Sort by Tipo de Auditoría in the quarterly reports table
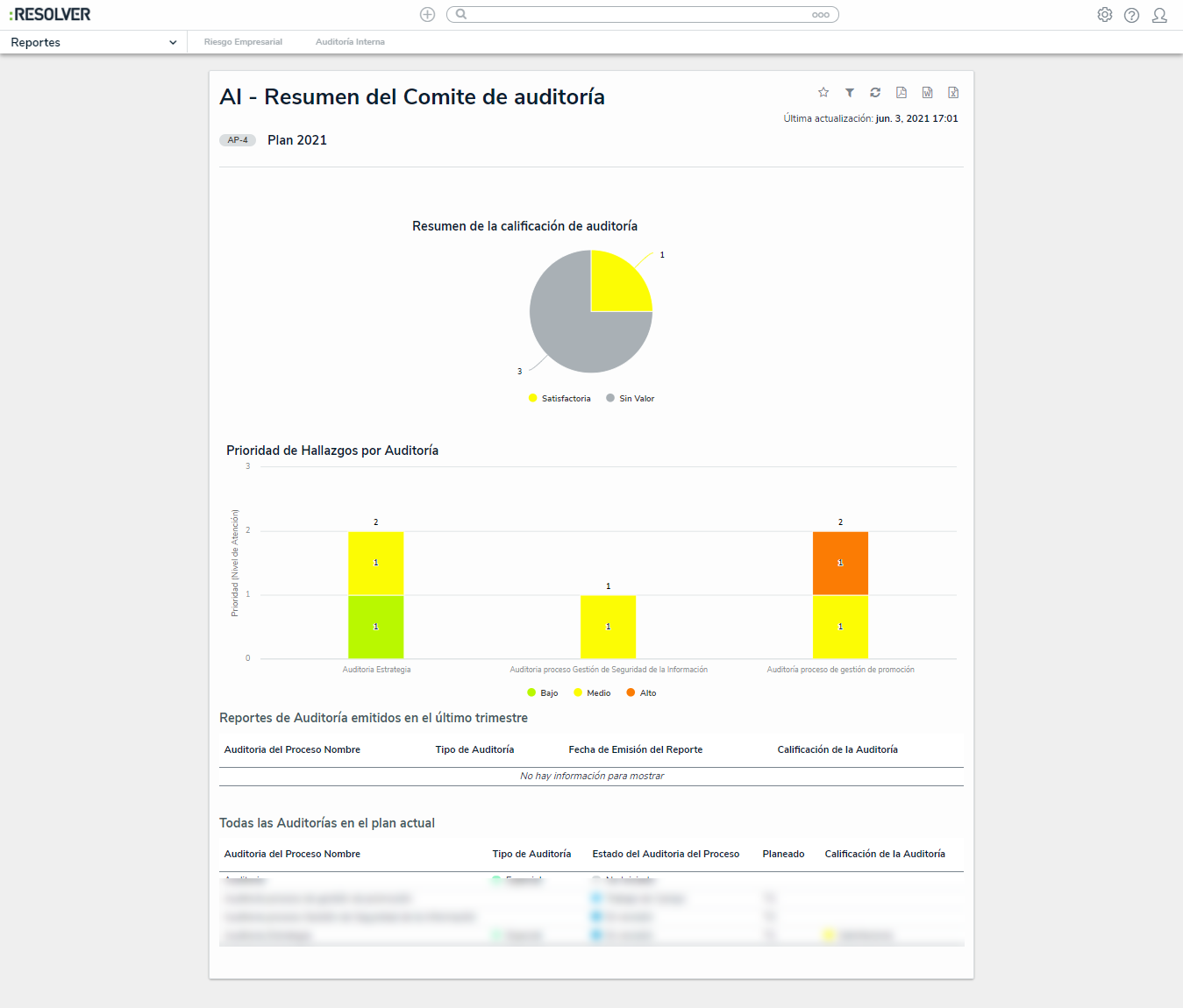The height and width of the screenshot is (1008, 1183). click(474, 749)
